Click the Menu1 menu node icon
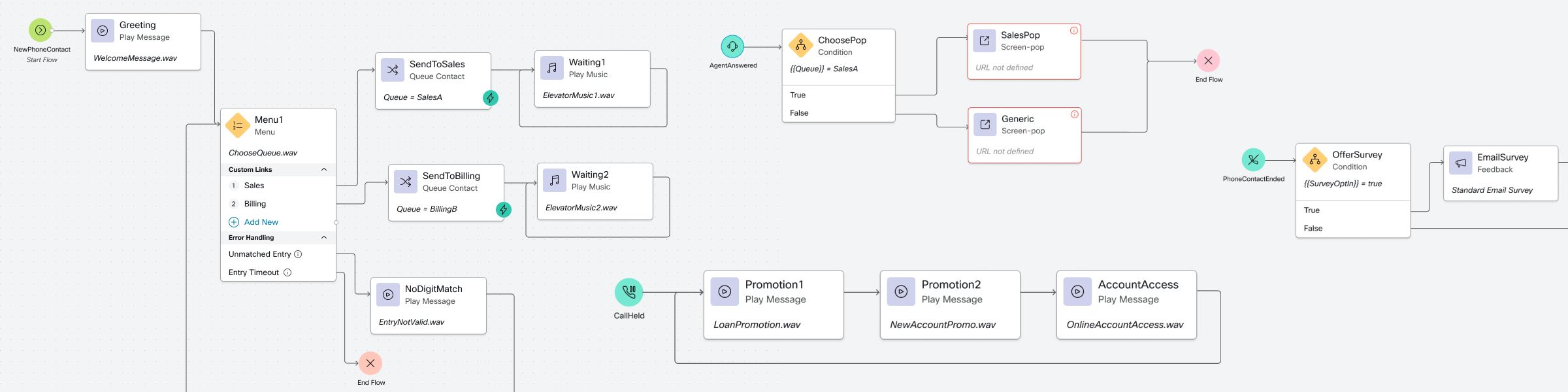The width and height of the screenshot is (1568, 392). pyautogui.click(x=238, y=125)
